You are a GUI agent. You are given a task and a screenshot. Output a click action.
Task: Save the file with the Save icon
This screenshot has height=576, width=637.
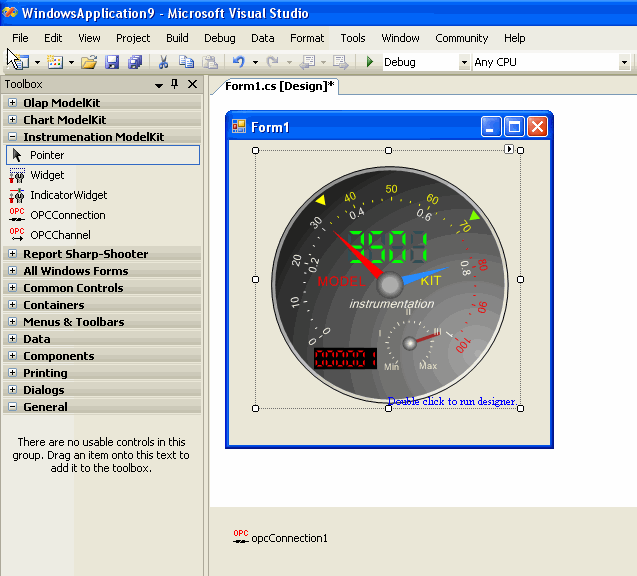point(112,62)
